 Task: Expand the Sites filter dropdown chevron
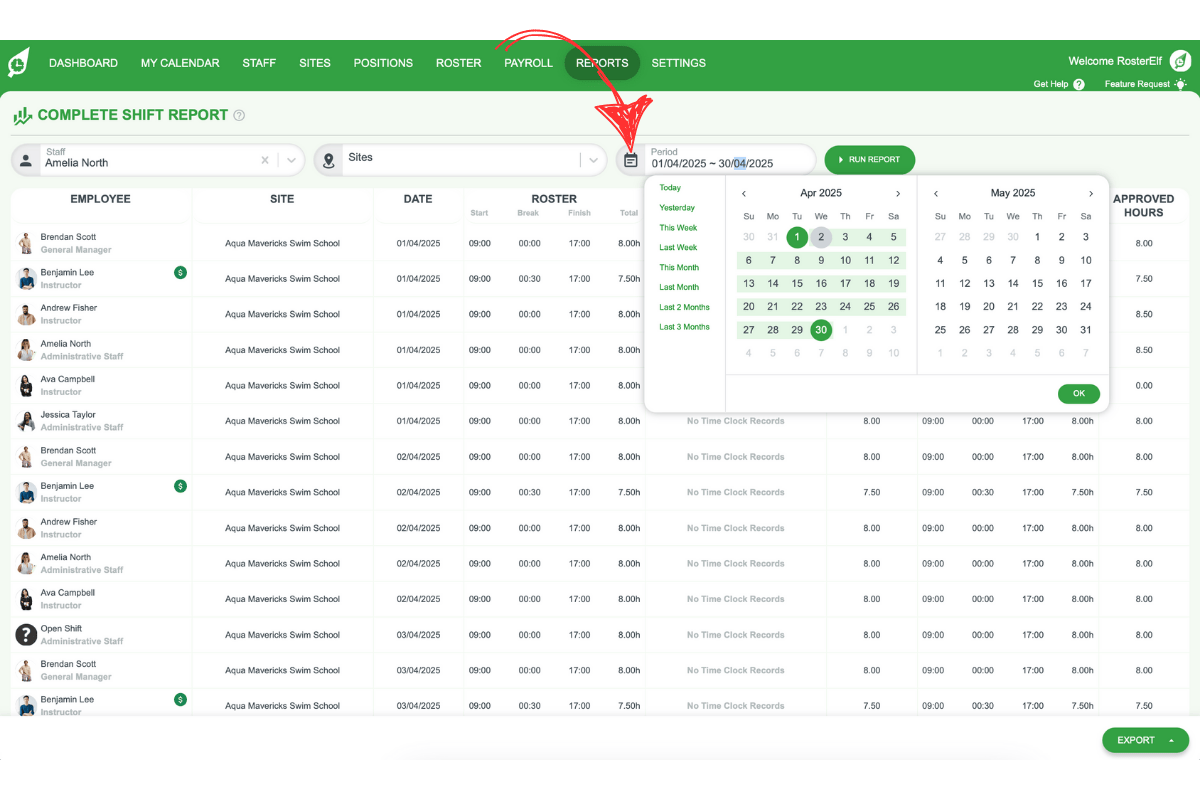pyautogui.click(x=595, y=160)
